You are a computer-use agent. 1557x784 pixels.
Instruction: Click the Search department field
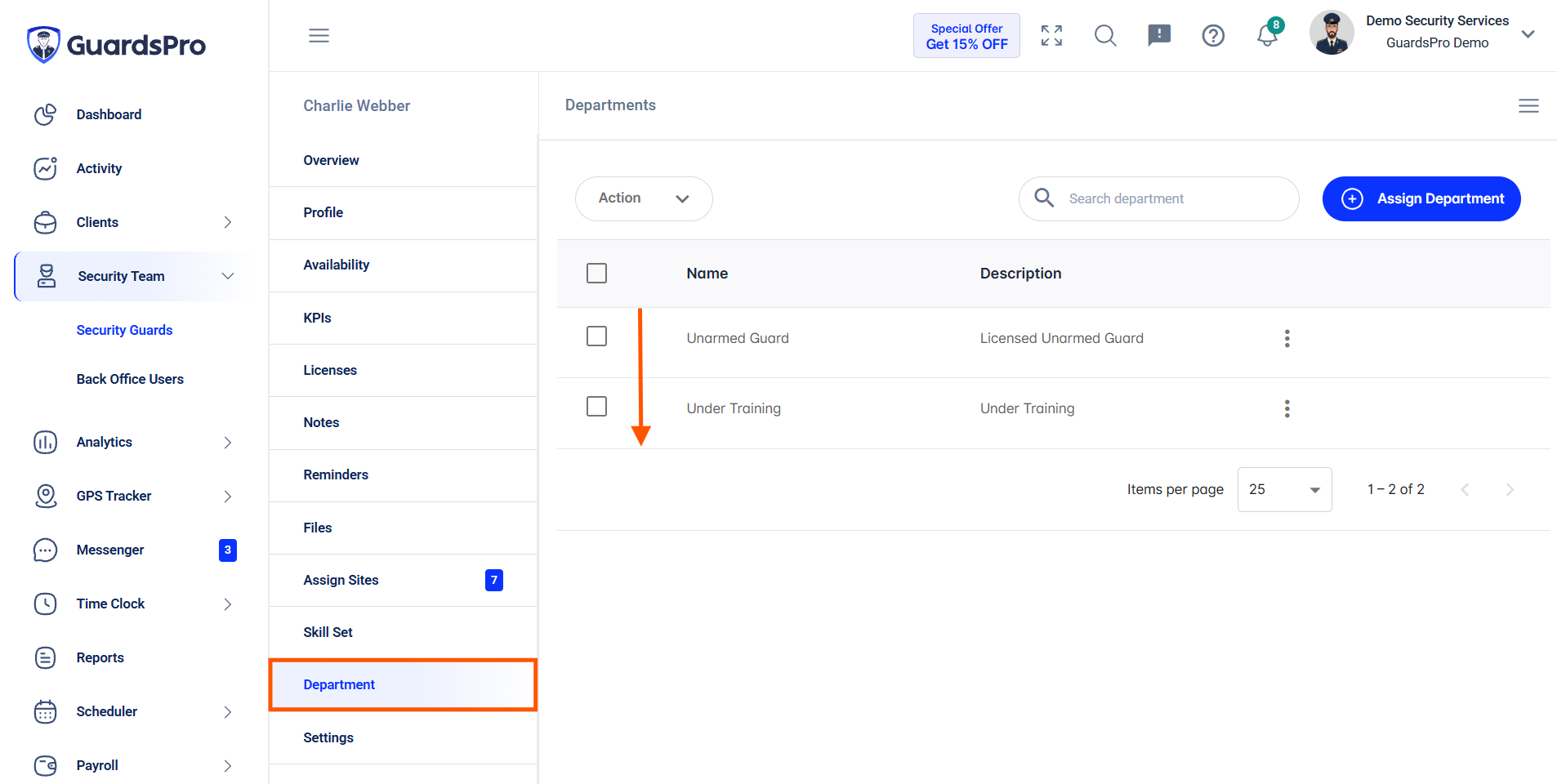(x=1158, y=198)
